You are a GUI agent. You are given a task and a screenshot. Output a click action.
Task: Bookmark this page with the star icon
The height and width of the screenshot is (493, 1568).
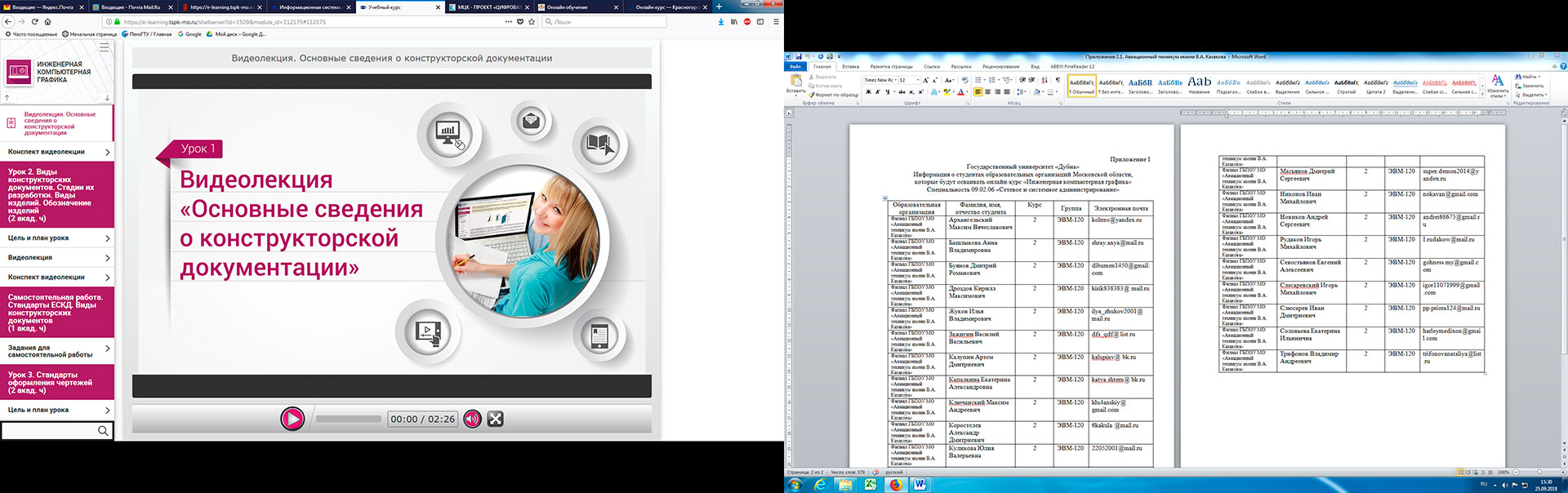532,22
